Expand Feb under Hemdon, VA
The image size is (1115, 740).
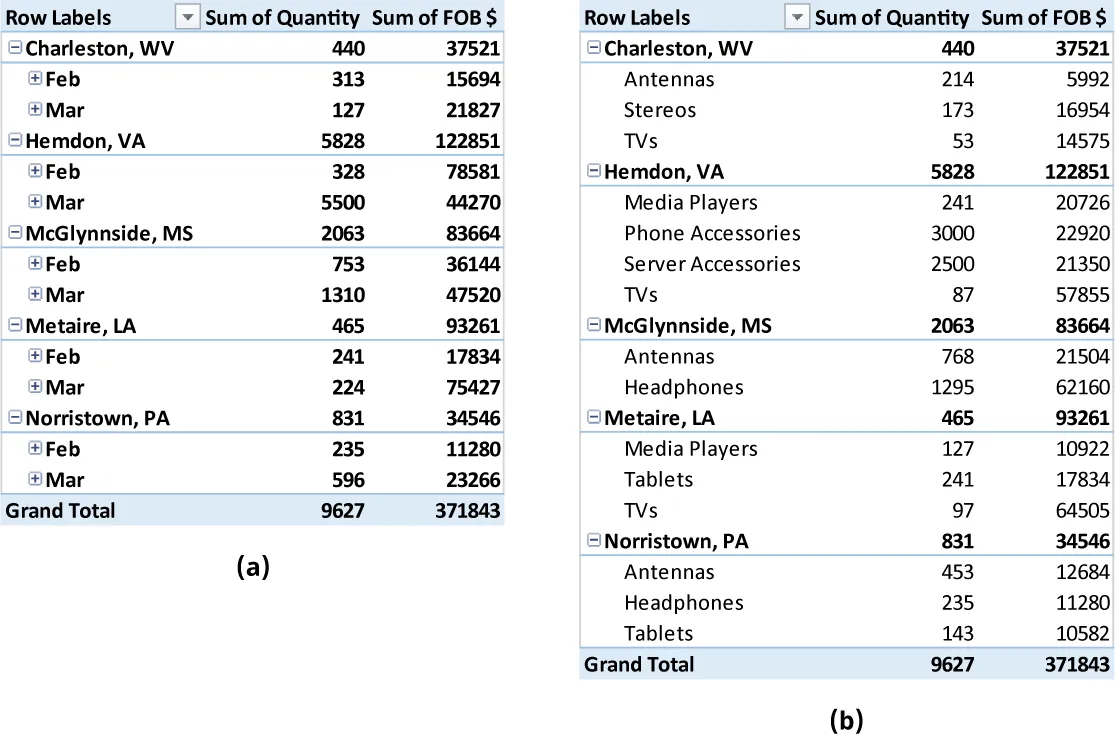(x=35, y=171)
